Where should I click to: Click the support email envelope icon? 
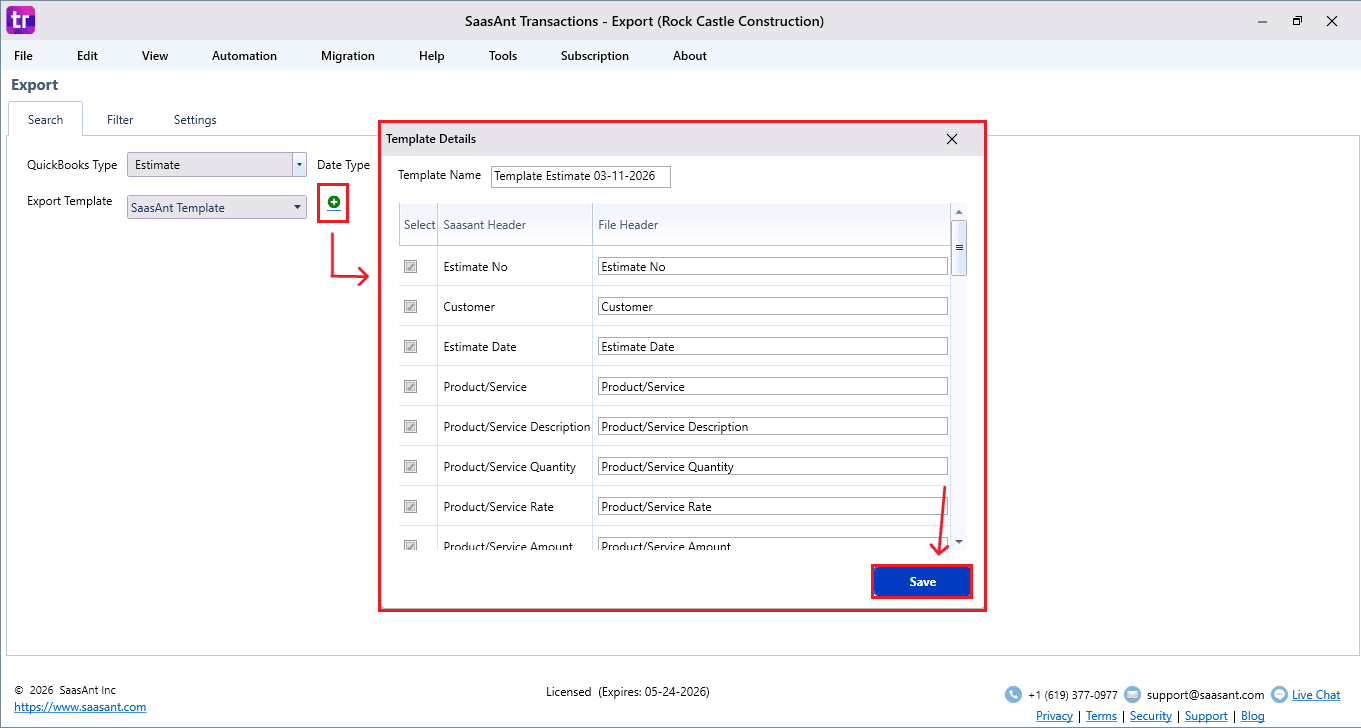pos(1132,695)
